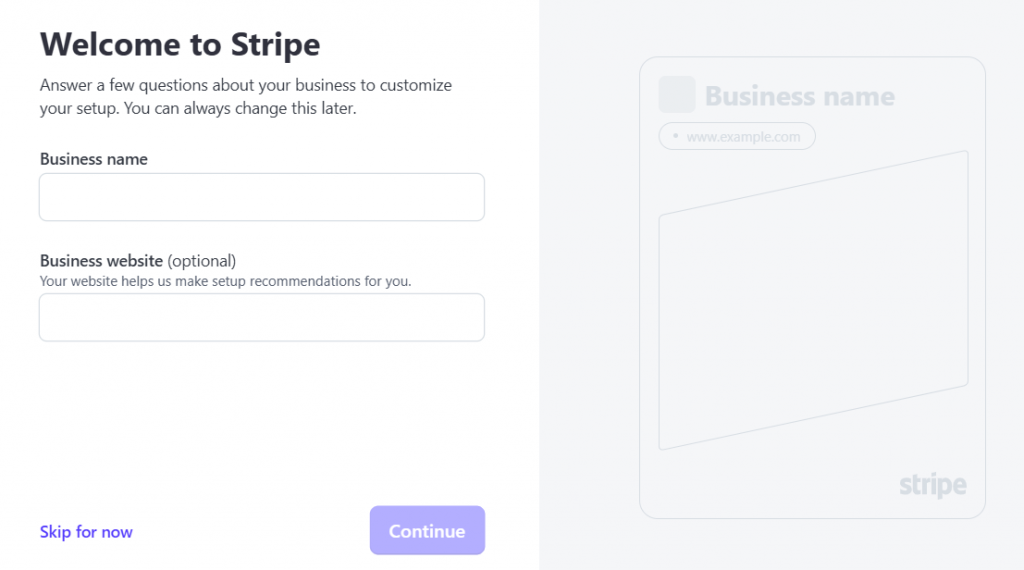Click the change this later sentence
The height and width of the screenshot is (570, 1024).
(x=240, y=108)
